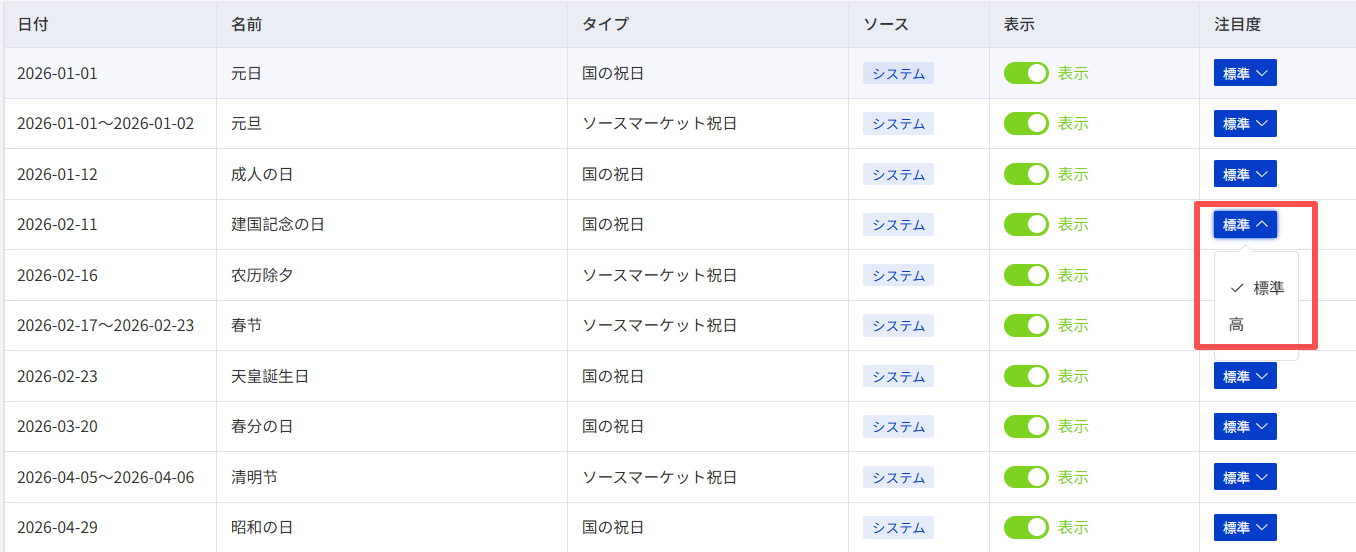Viewport: 1356px width, 552px height.
Task: Toggle display switch for 昭和の日
Action: [1026, 527]
